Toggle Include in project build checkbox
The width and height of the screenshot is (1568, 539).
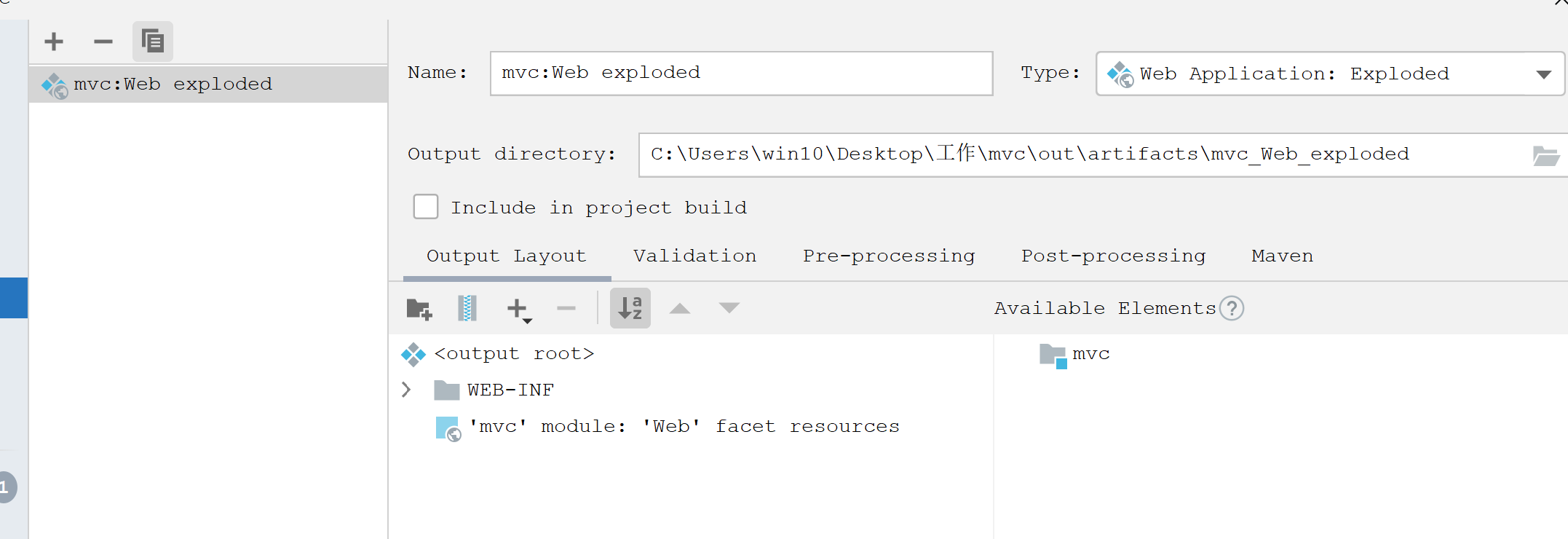click(x=426, y=207)
